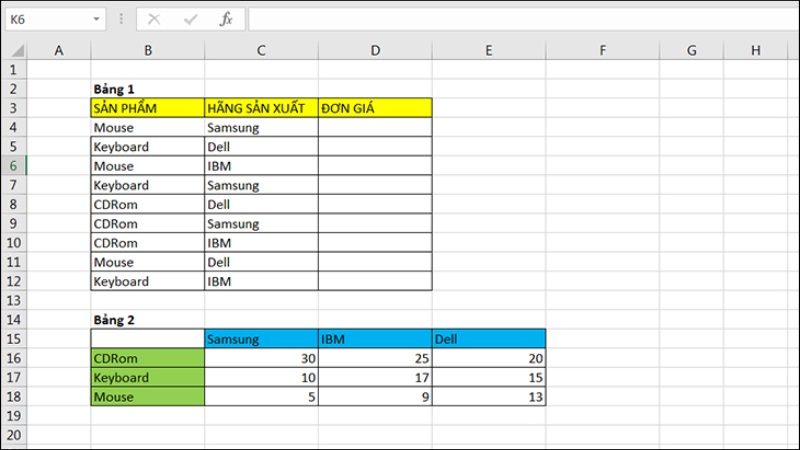
Task: Click the Samsung cell in row 9
Action: point(261,223)
